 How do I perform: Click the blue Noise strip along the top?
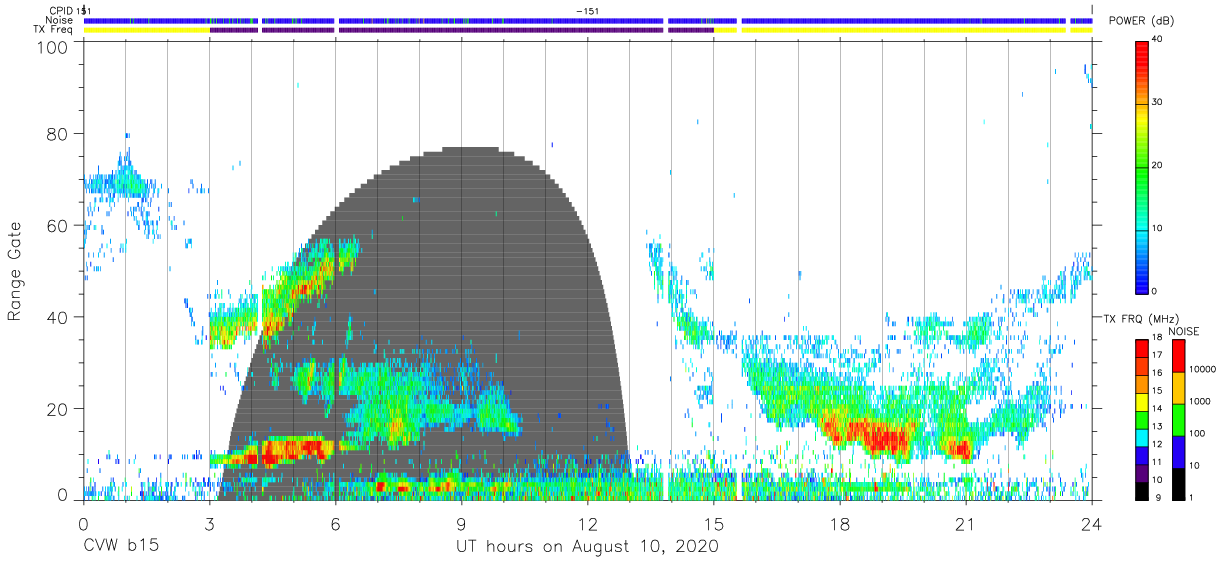point(588,20)
